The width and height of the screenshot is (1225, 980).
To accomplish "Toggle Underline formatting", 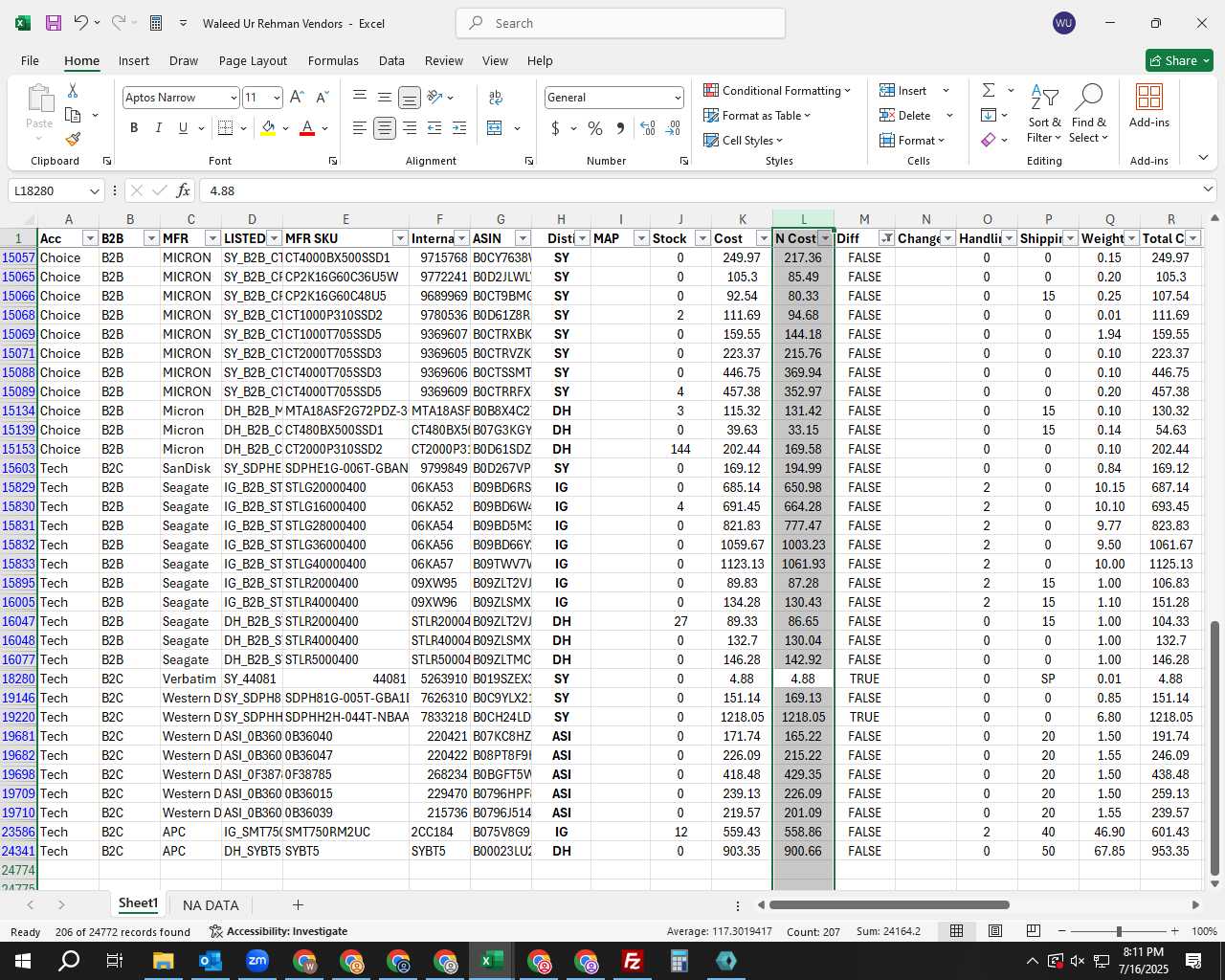I will (183, 128).
